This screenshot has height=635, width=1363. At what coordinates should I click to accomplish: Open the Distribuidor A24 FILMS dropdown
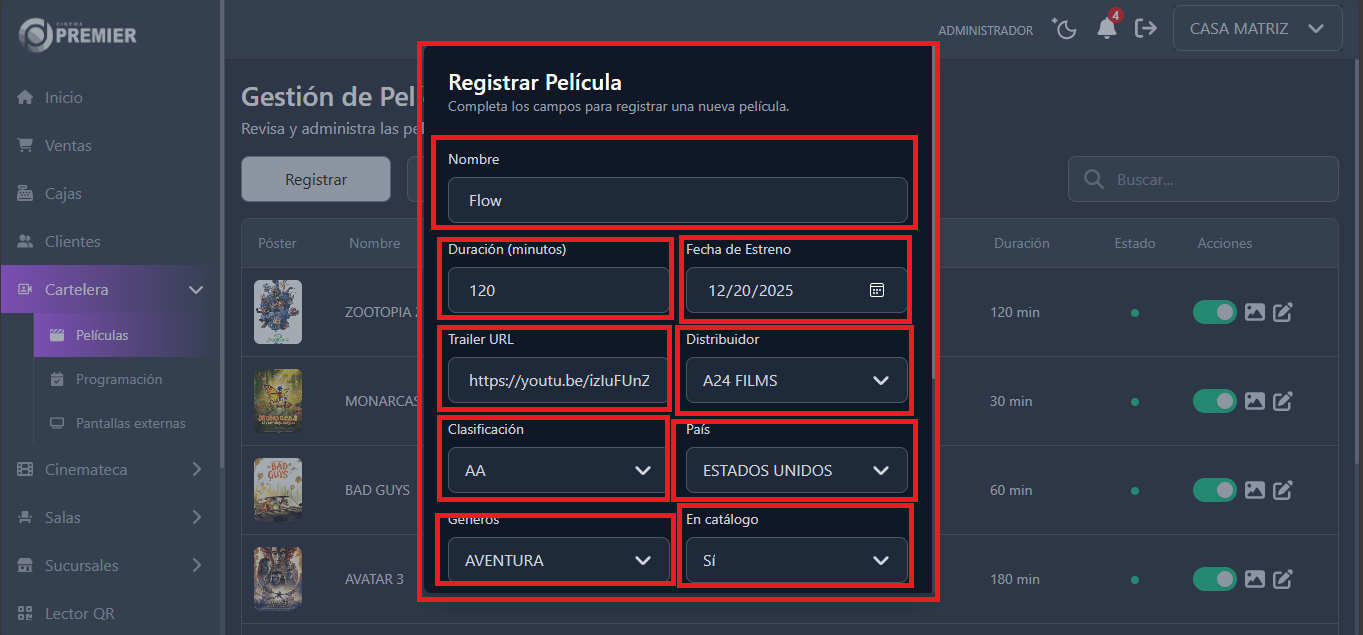[x=796, y=380]
